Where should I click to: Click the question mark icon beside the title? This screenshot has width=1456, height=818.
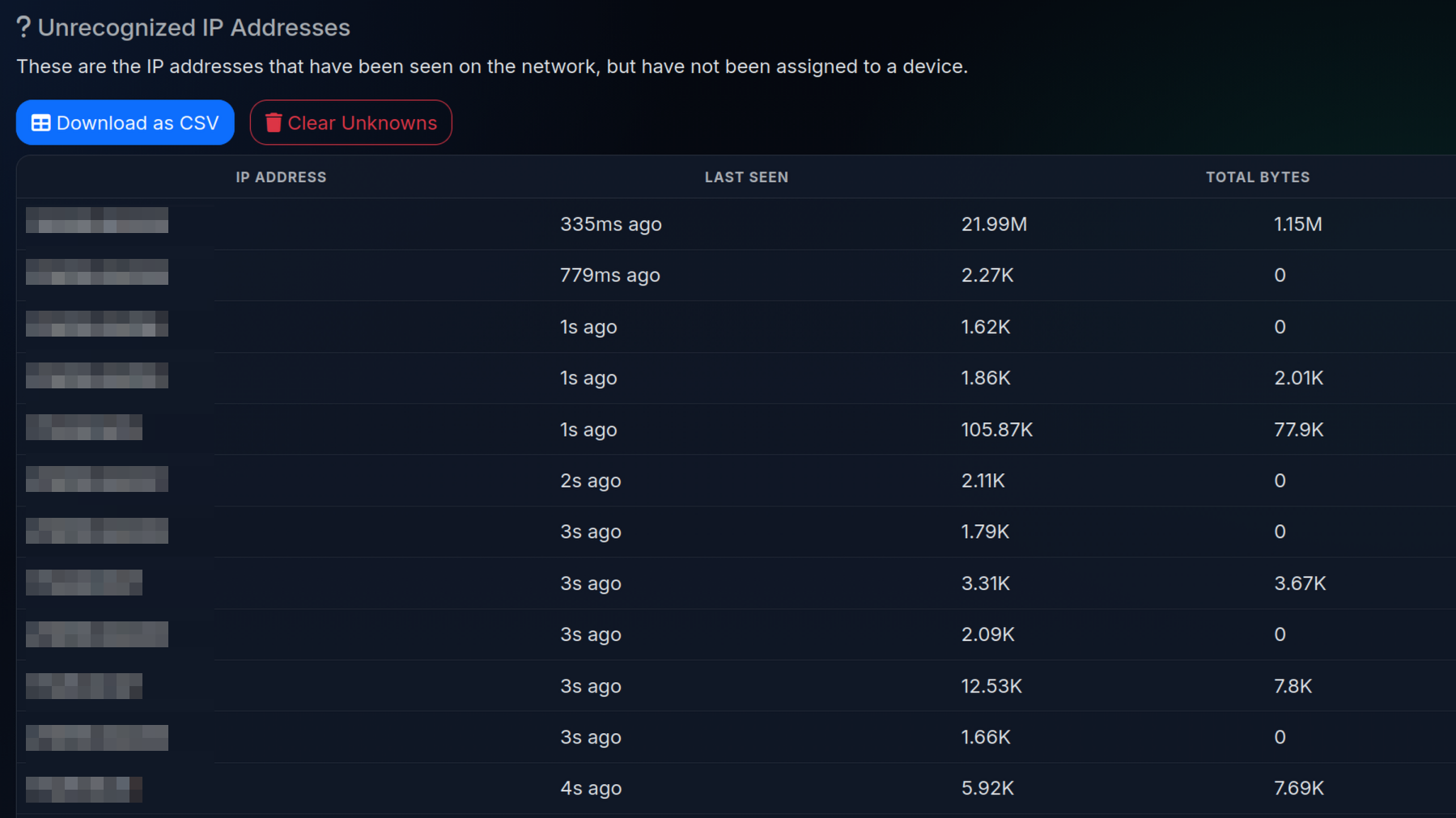(23, 28)
